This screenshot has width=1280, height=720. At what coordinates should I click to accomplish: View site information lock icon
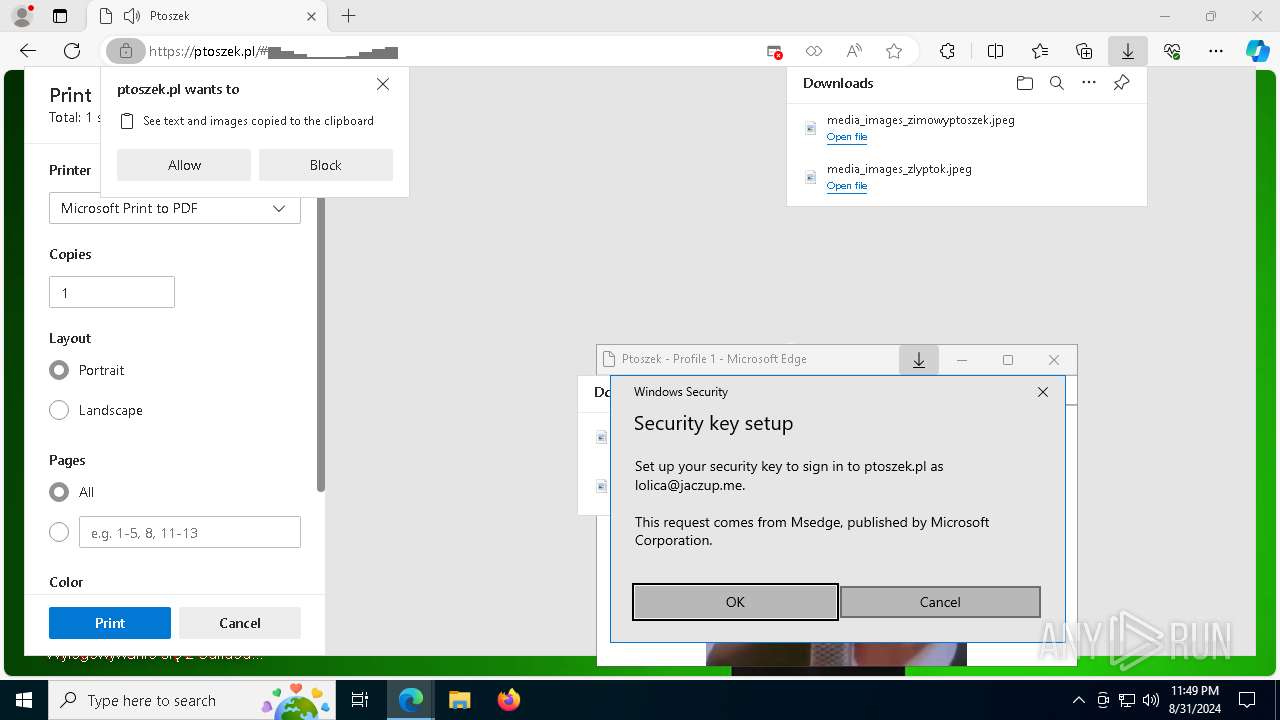pyautogui.click(x=126, y=51)
